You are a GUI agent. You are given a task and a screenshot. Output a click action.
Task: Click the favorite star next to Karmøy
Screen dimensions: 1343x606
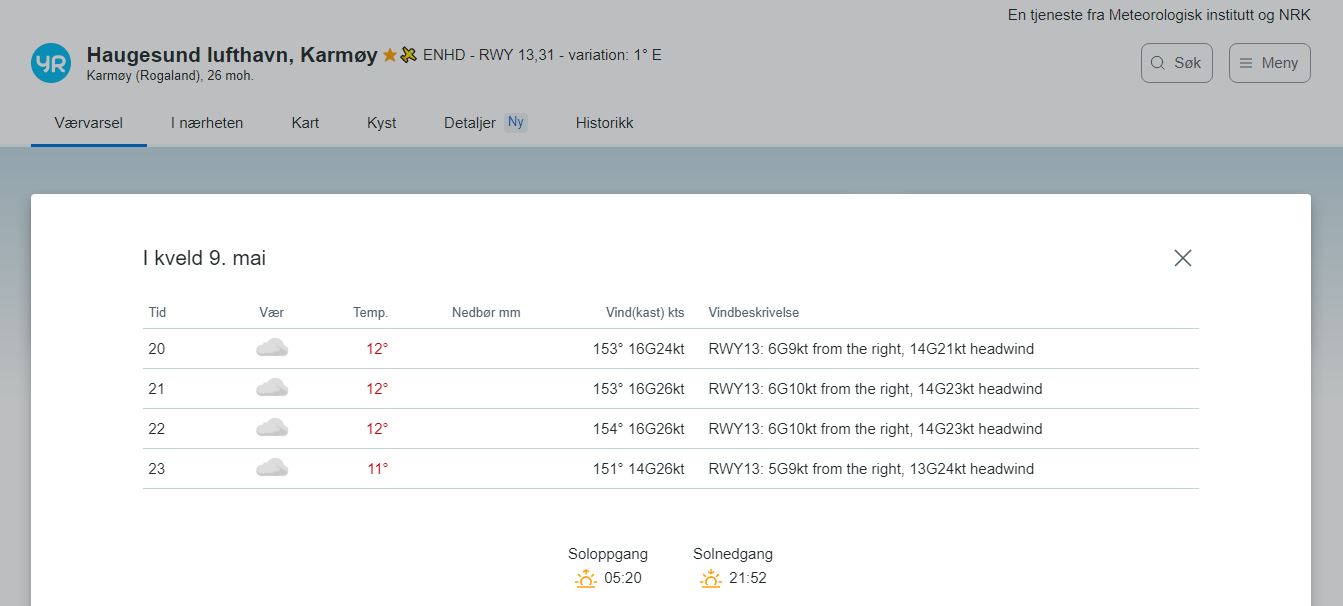click(x=390, y=55)
